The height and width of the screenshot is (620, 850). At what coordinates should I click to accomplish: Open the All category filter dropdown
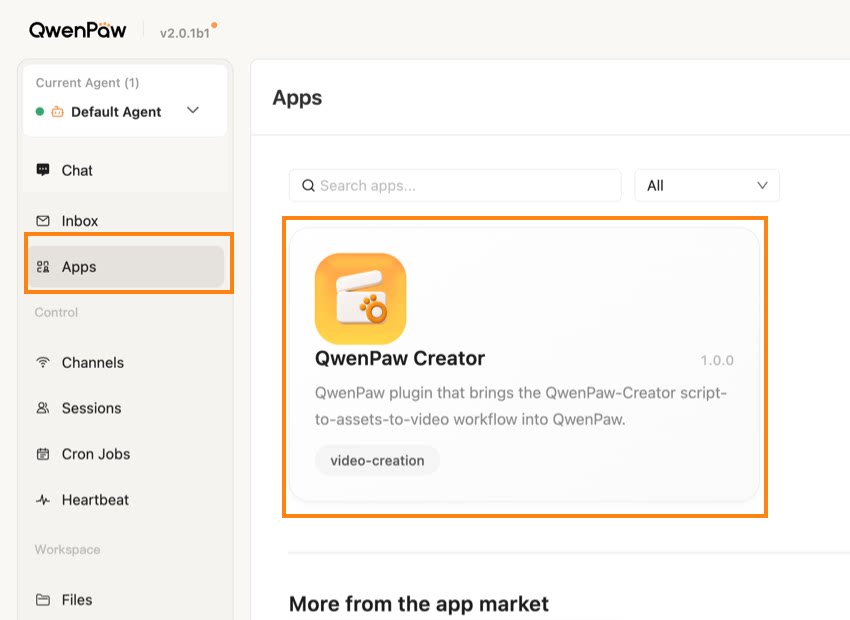707,185
